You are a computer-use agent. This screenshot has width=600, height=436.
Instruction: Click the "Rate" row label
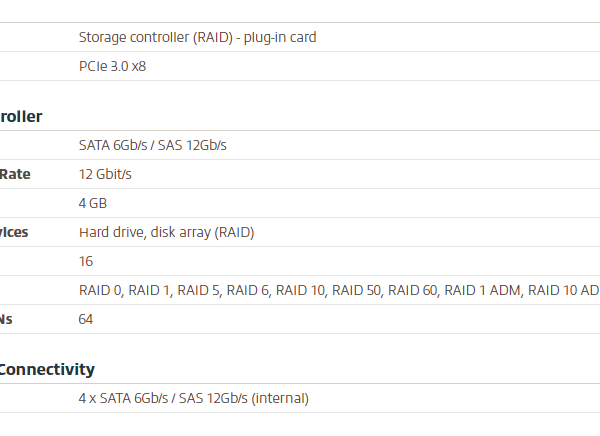tap(15, 174)
